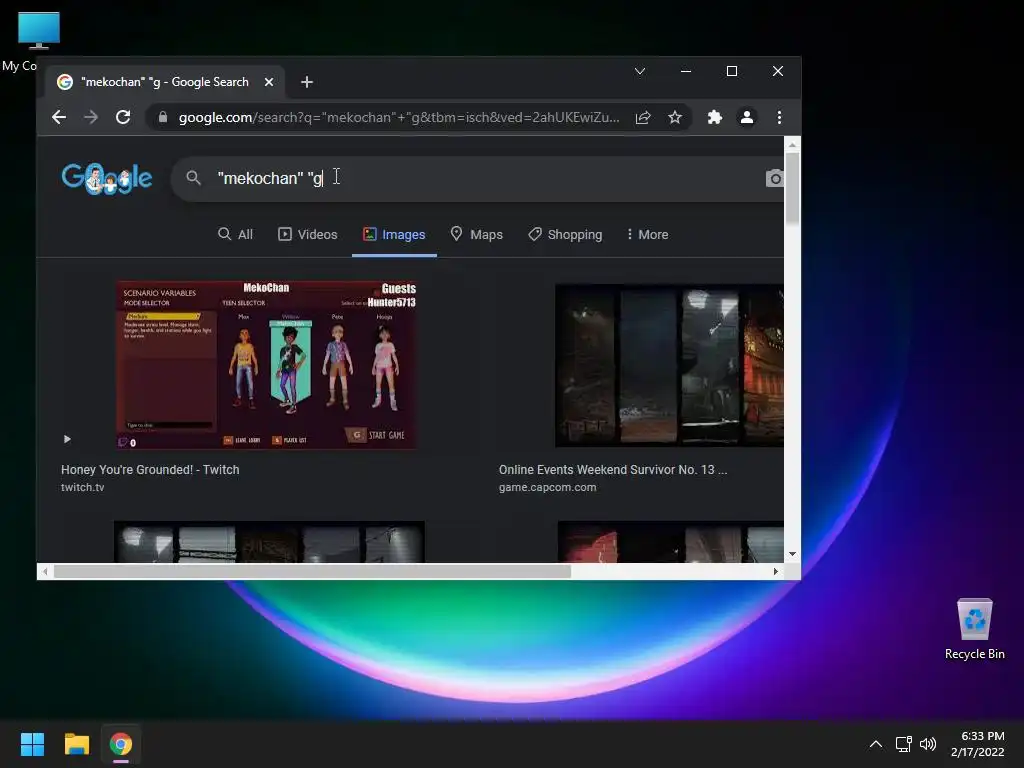
Task: Show hidden system tray icons
Action: click(876, 744)
